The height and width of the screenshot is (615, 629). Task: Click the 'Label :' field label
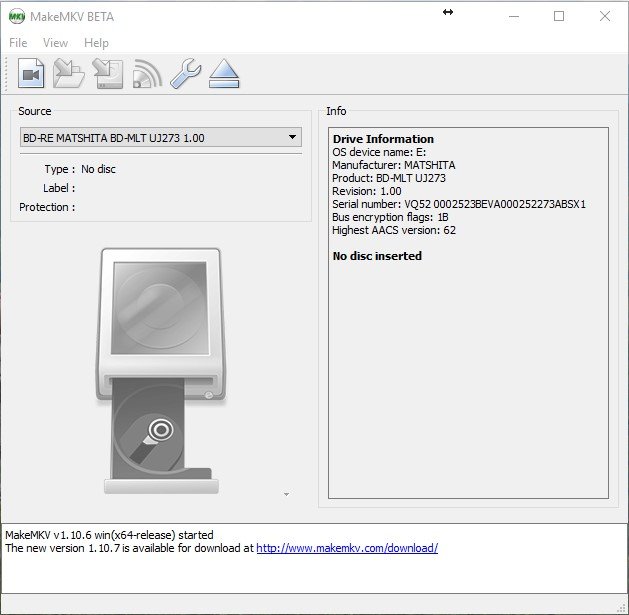pos(59,188)
